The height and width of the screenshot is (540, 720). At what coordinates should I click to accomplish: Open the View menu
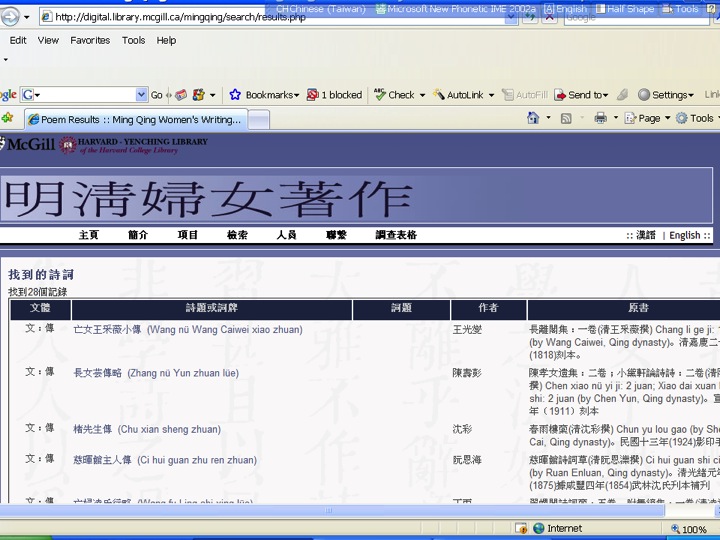[x=48, y=40]
